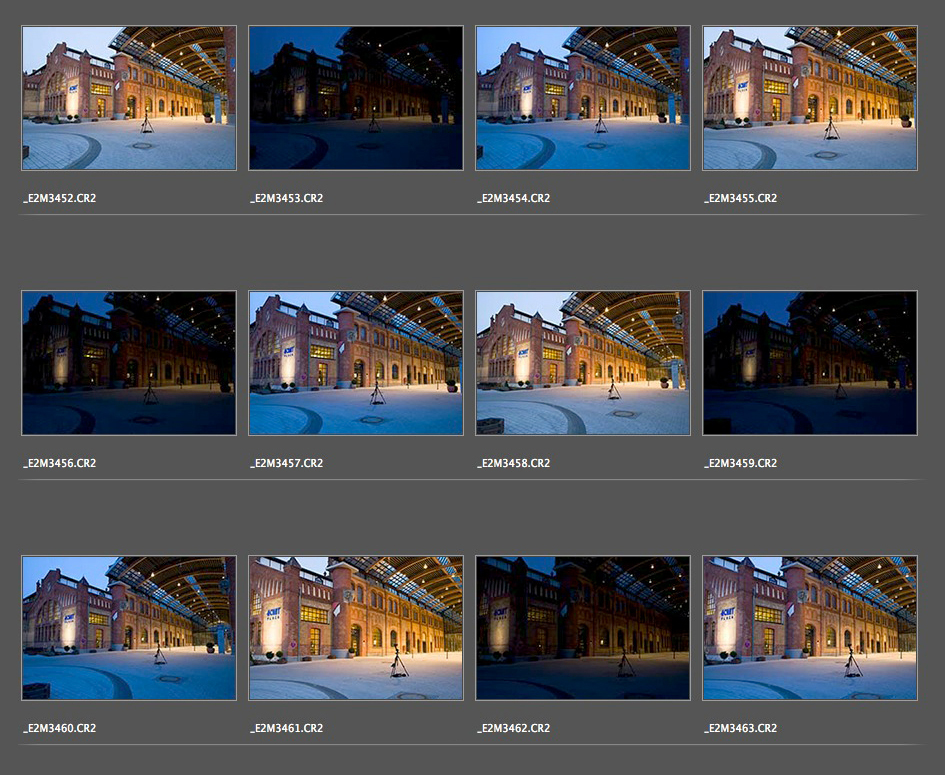This screenshot has height=775, width=945.
Task: Click the _E2M3458.CR2 photo preview
Action: click(583, 363)
